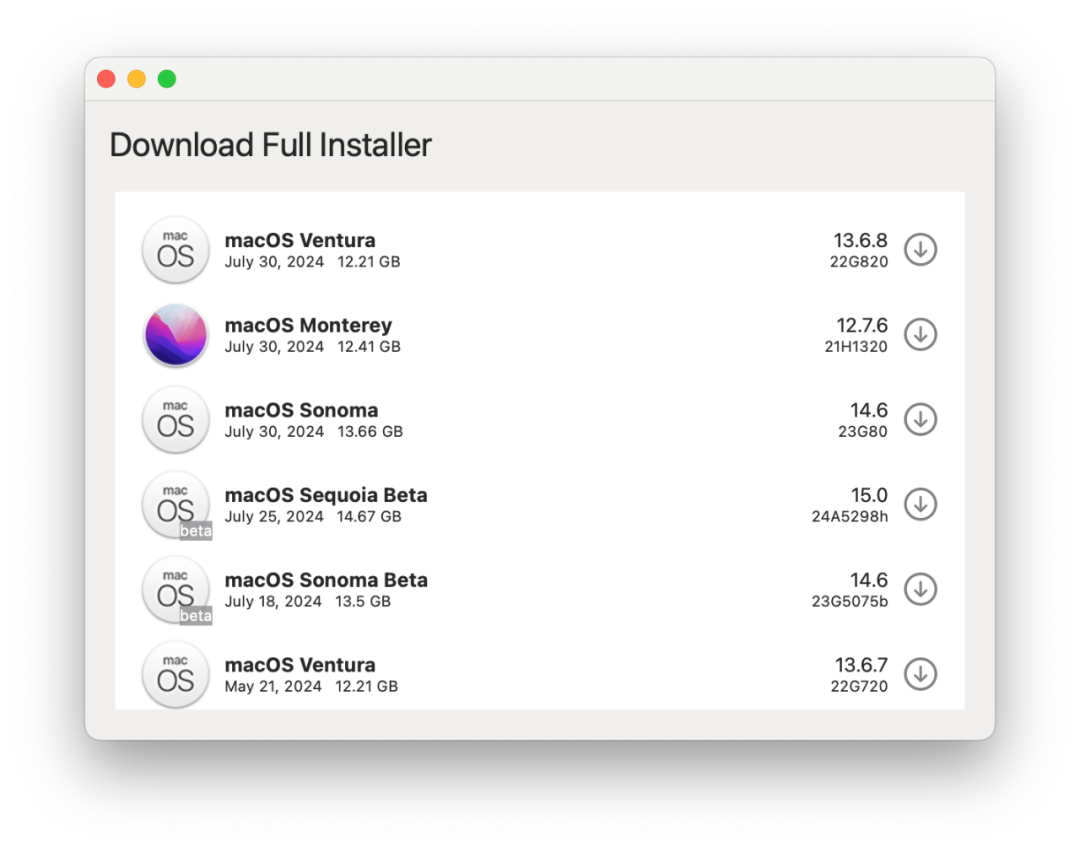Select the macOS Sequoia Beta icon

(175, 505)
